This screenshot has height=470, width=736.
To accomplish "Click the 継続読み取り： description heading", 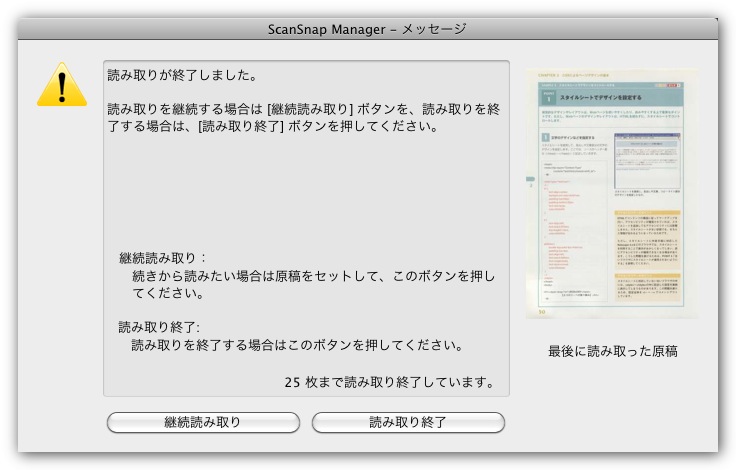I will click(x=161, y=257).
